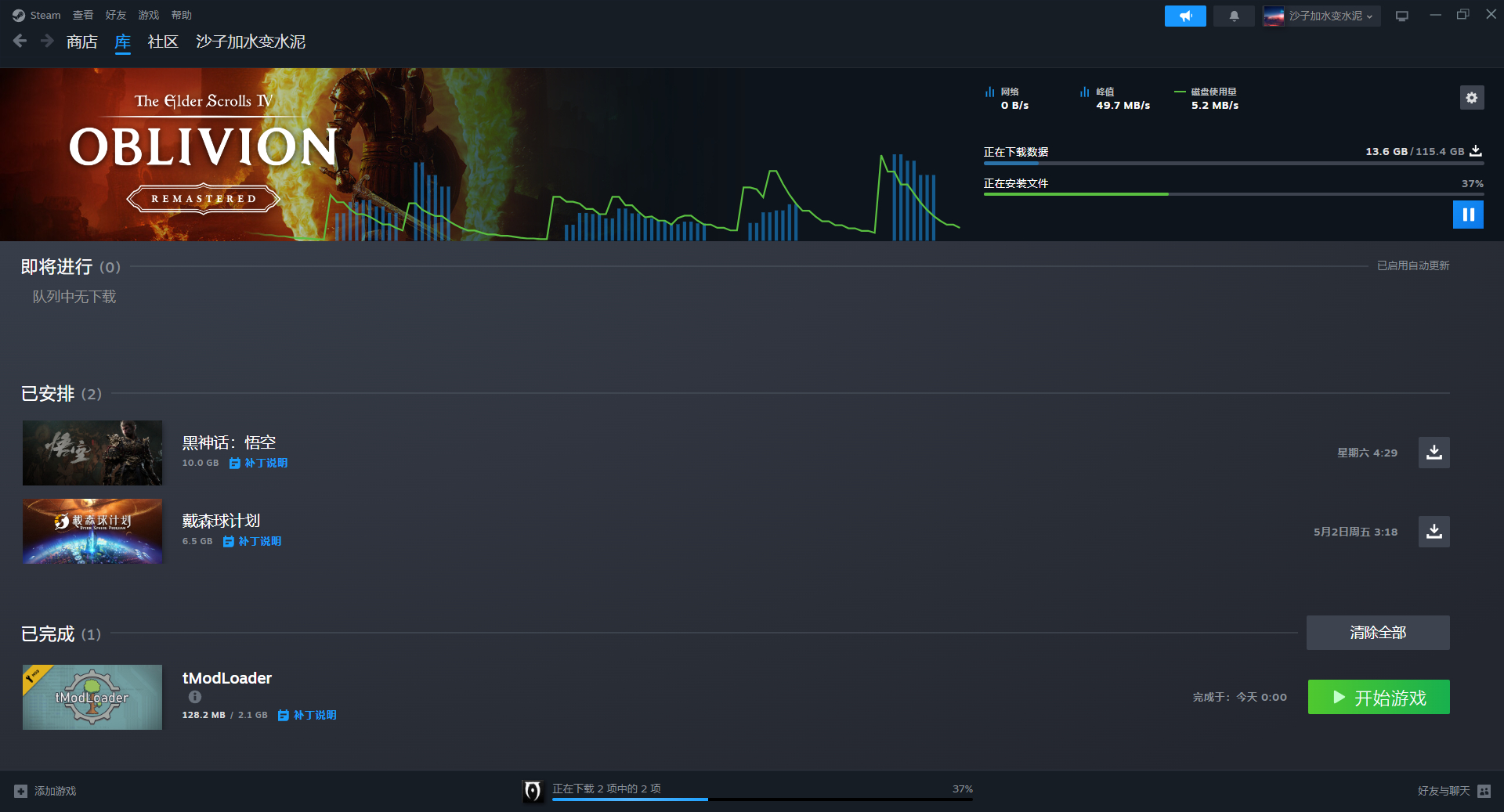Switch to the 社区 tab

(163, 42)
